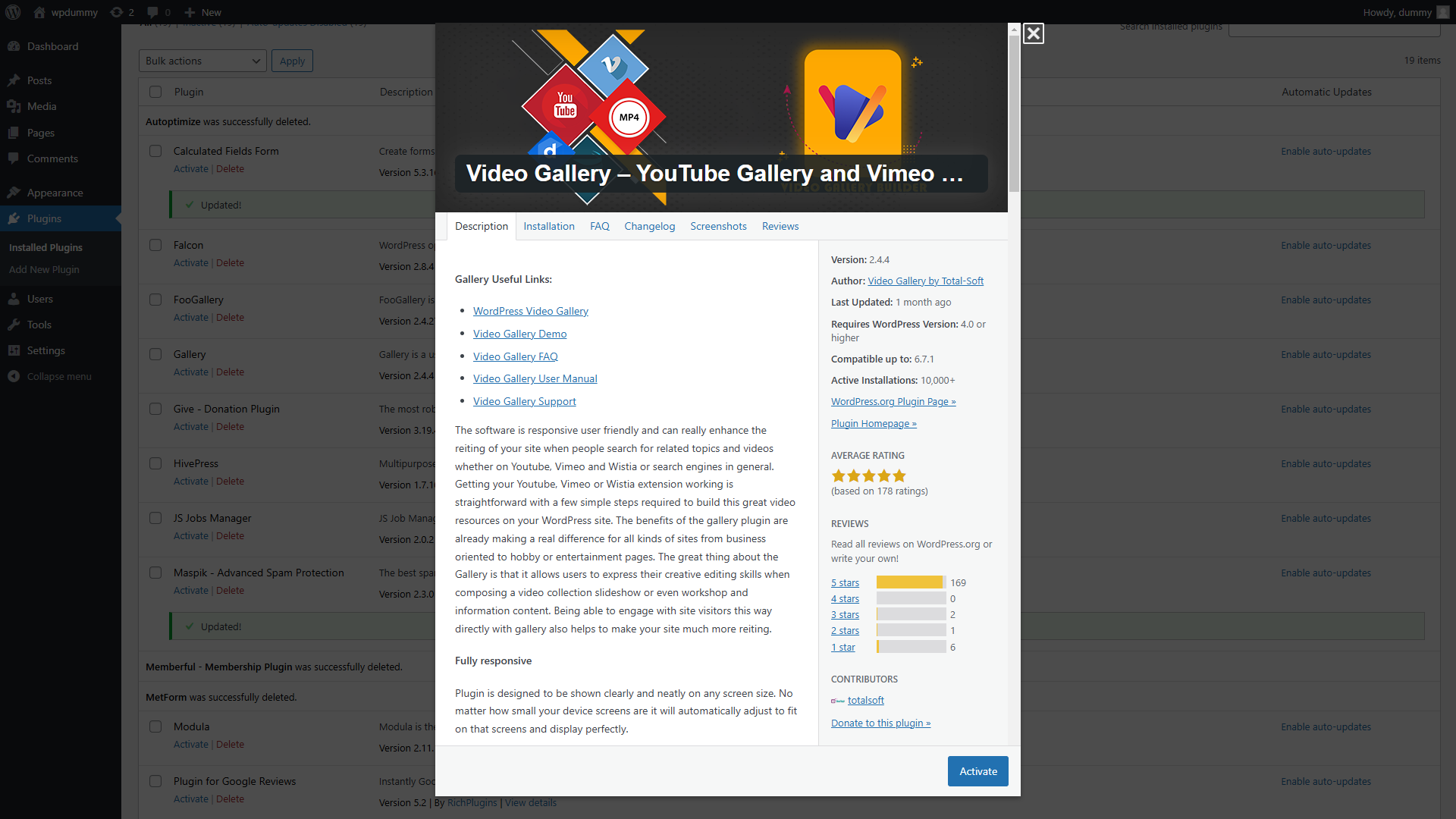This screenshot has width=1456, height=819.
Task: Switch to the FAQ tab
Action: [x=600, y=226]
